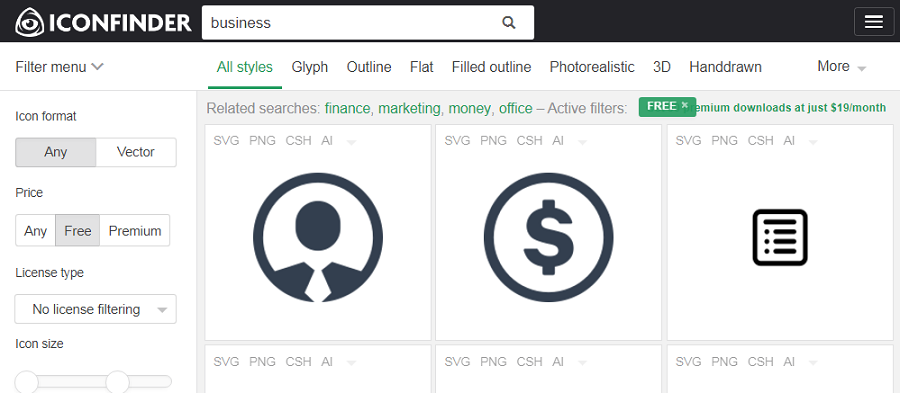Open the license type dropdown
The width and height of the screenshot is (900, 393).
pos(96,309)
